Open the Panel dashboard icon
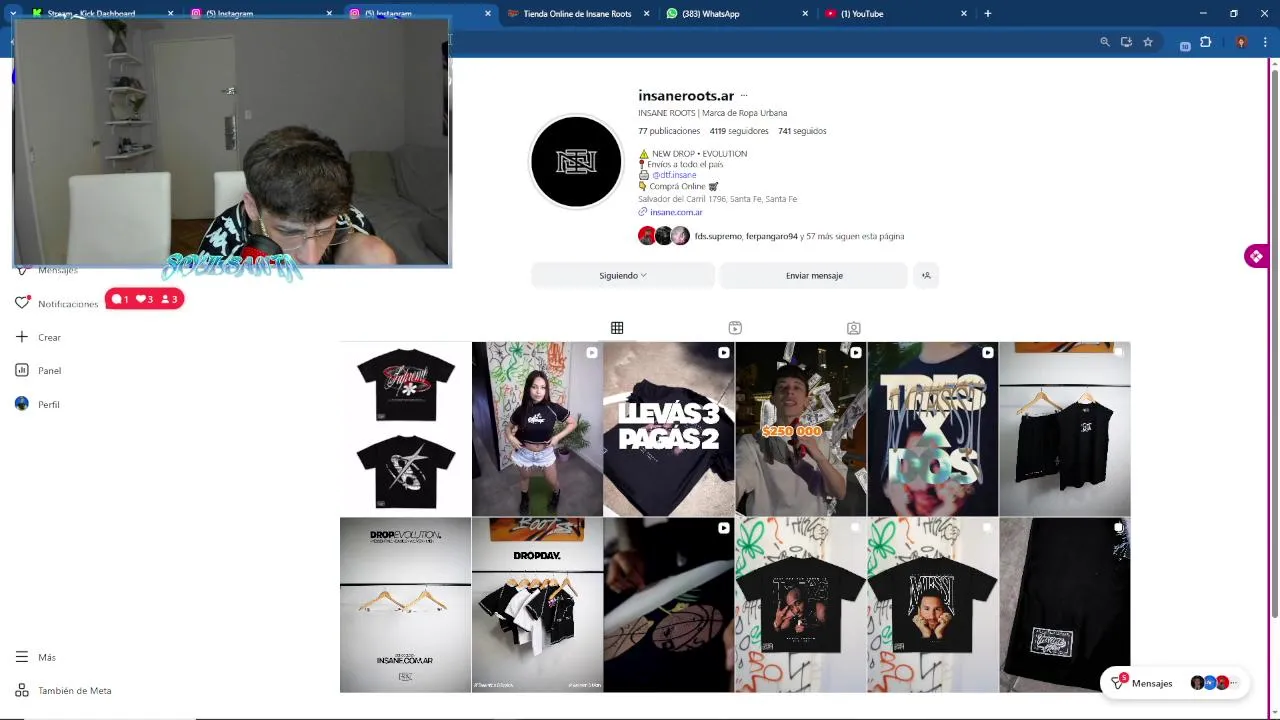 22,370
